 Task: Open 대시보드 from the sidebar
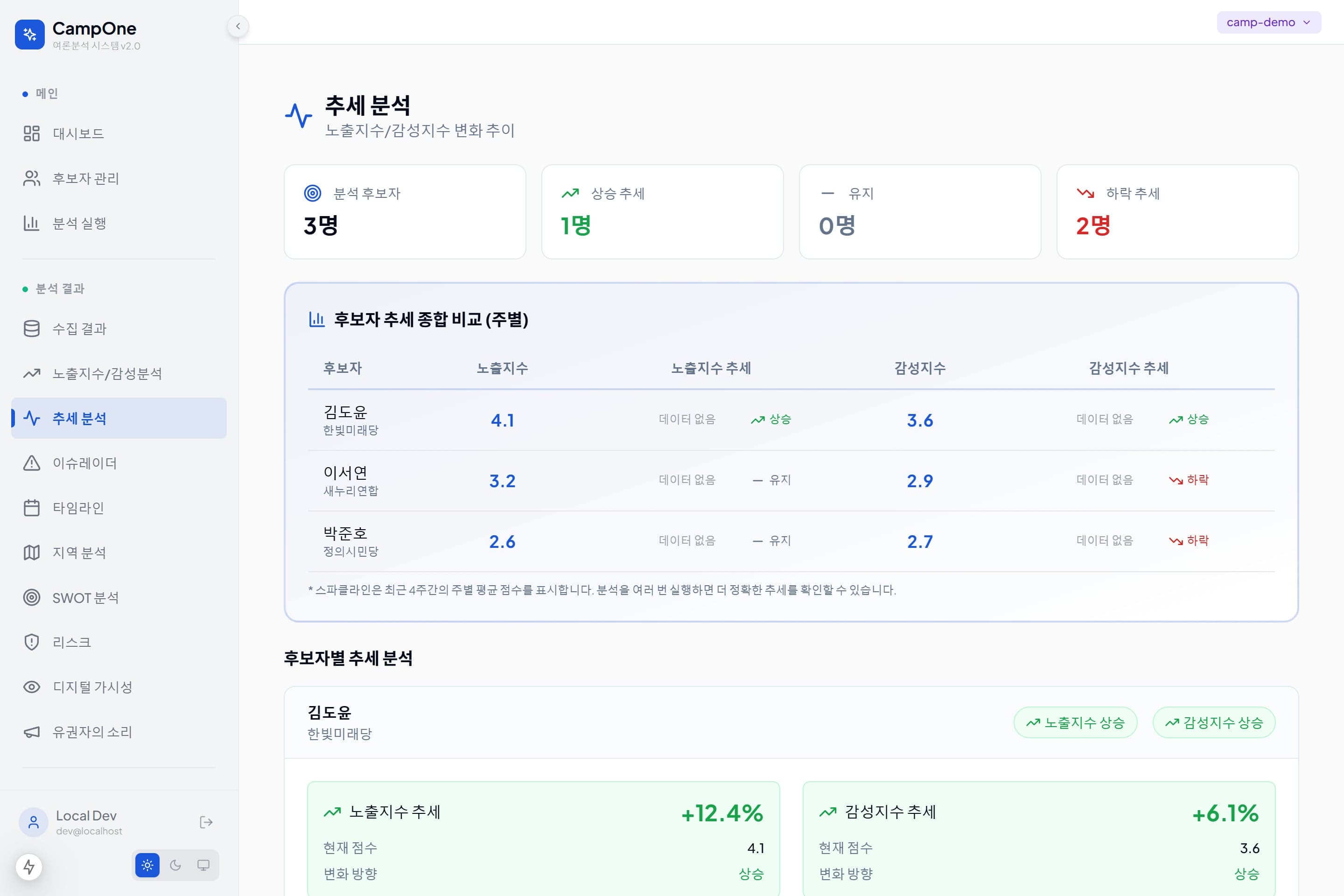[119, 133]
